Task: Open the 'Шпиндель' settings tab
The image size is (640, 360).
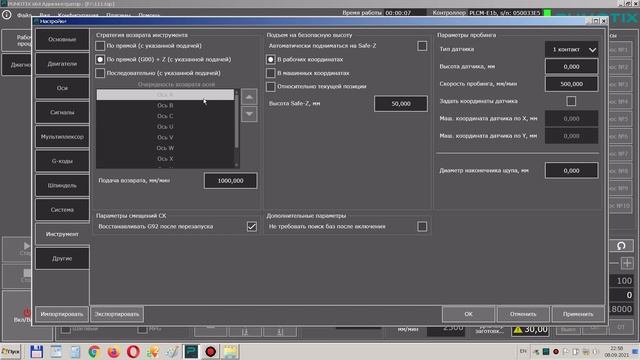Action: (x=62, y=185)
